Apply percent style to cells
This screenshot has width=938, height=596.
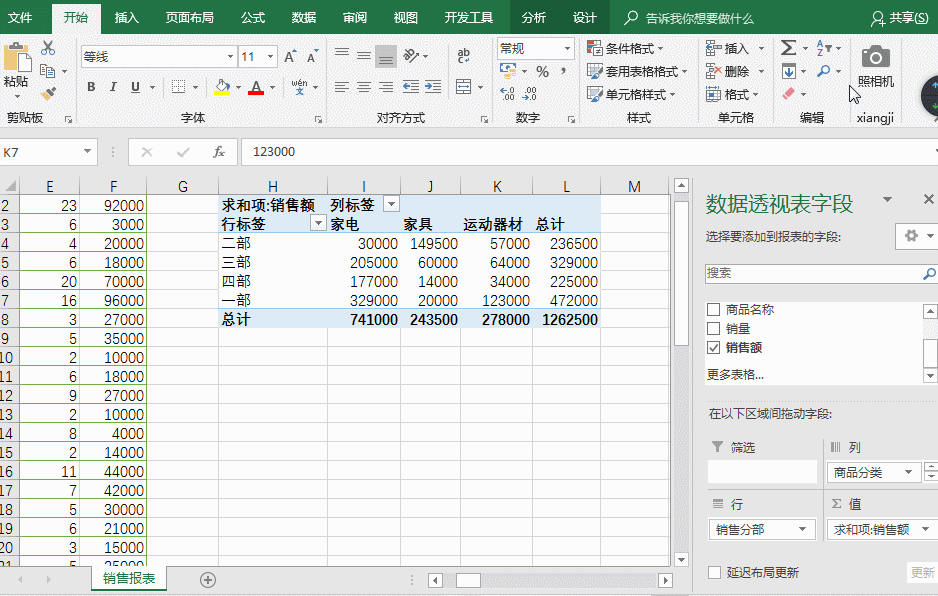[542, 72]
